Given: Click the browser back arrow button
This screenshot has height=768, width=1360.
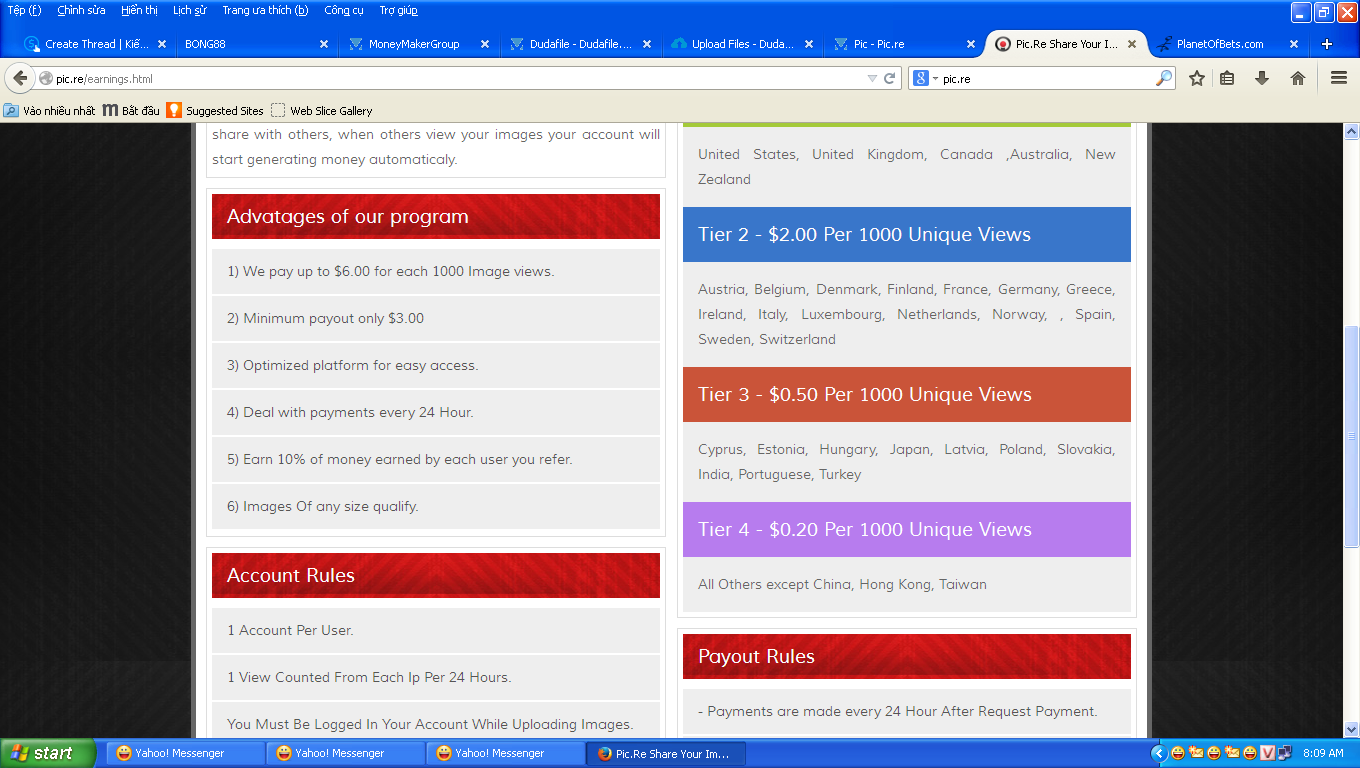Looking at the screenshot, I should pyautogui.click(x=20, y=78).
